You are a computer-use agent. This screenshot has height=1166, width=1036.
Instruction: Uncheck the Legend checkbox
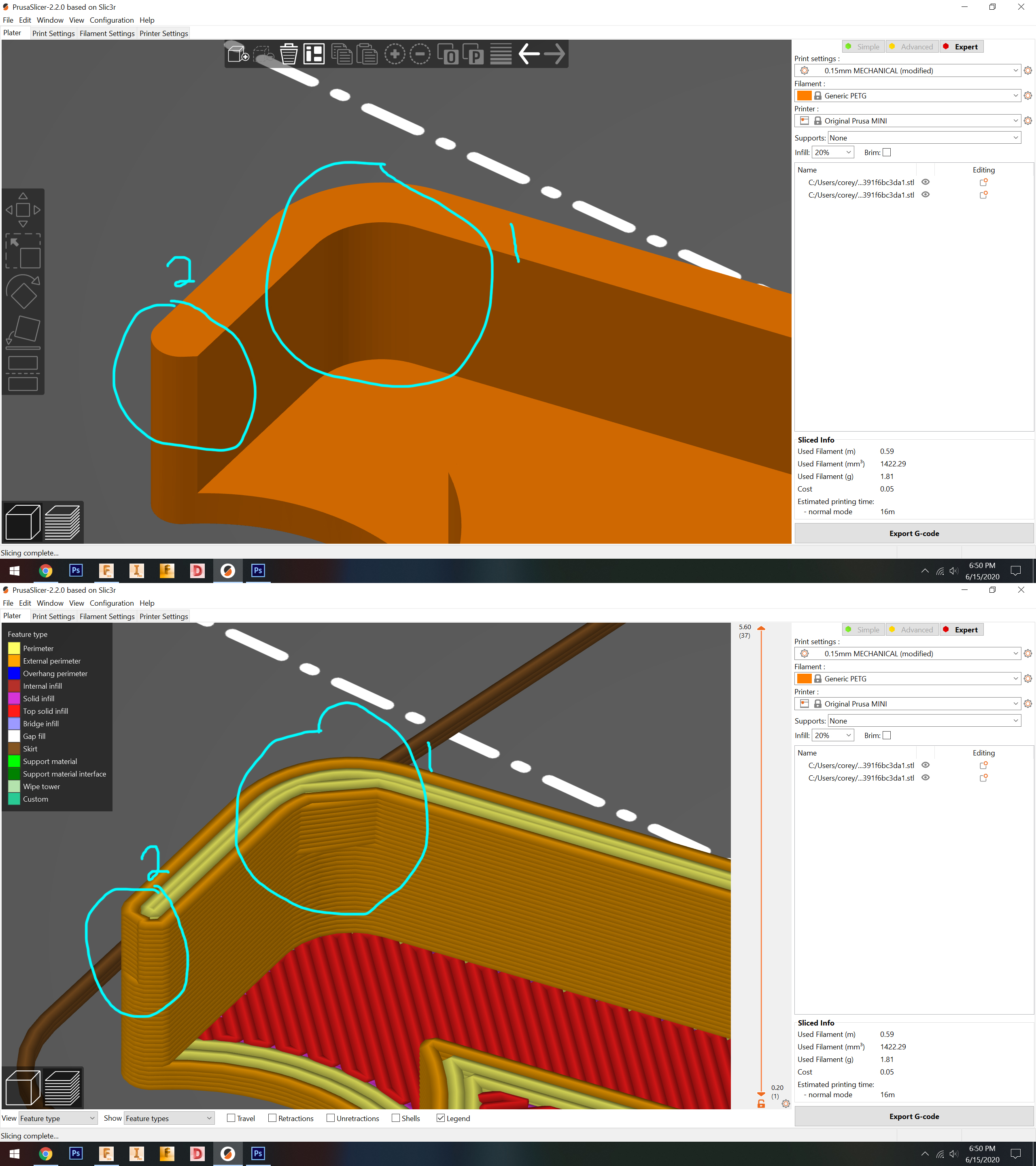click(x=440, y=1118)
